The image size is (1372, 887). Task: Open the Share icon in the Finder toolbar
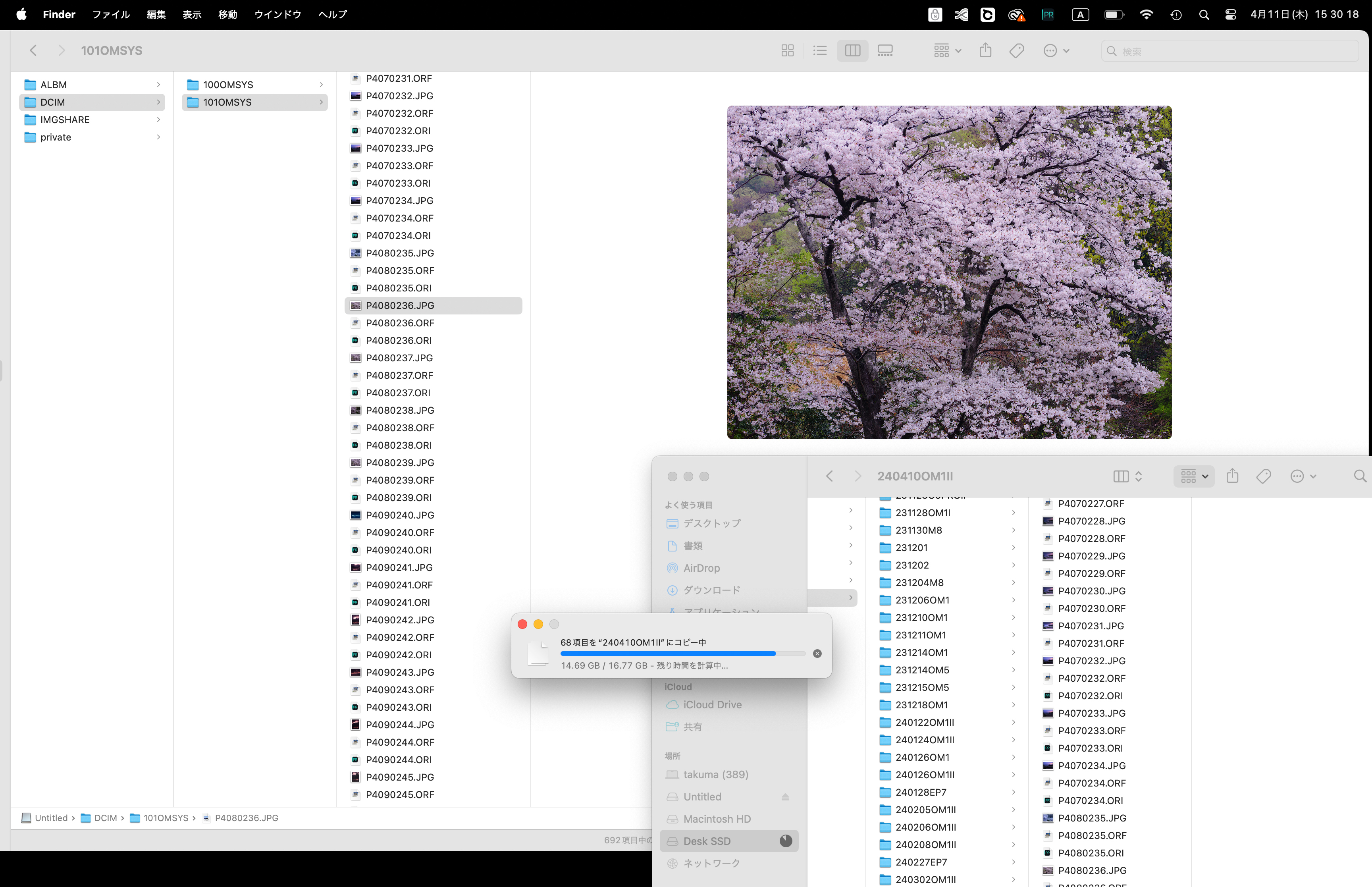[985, 50]
